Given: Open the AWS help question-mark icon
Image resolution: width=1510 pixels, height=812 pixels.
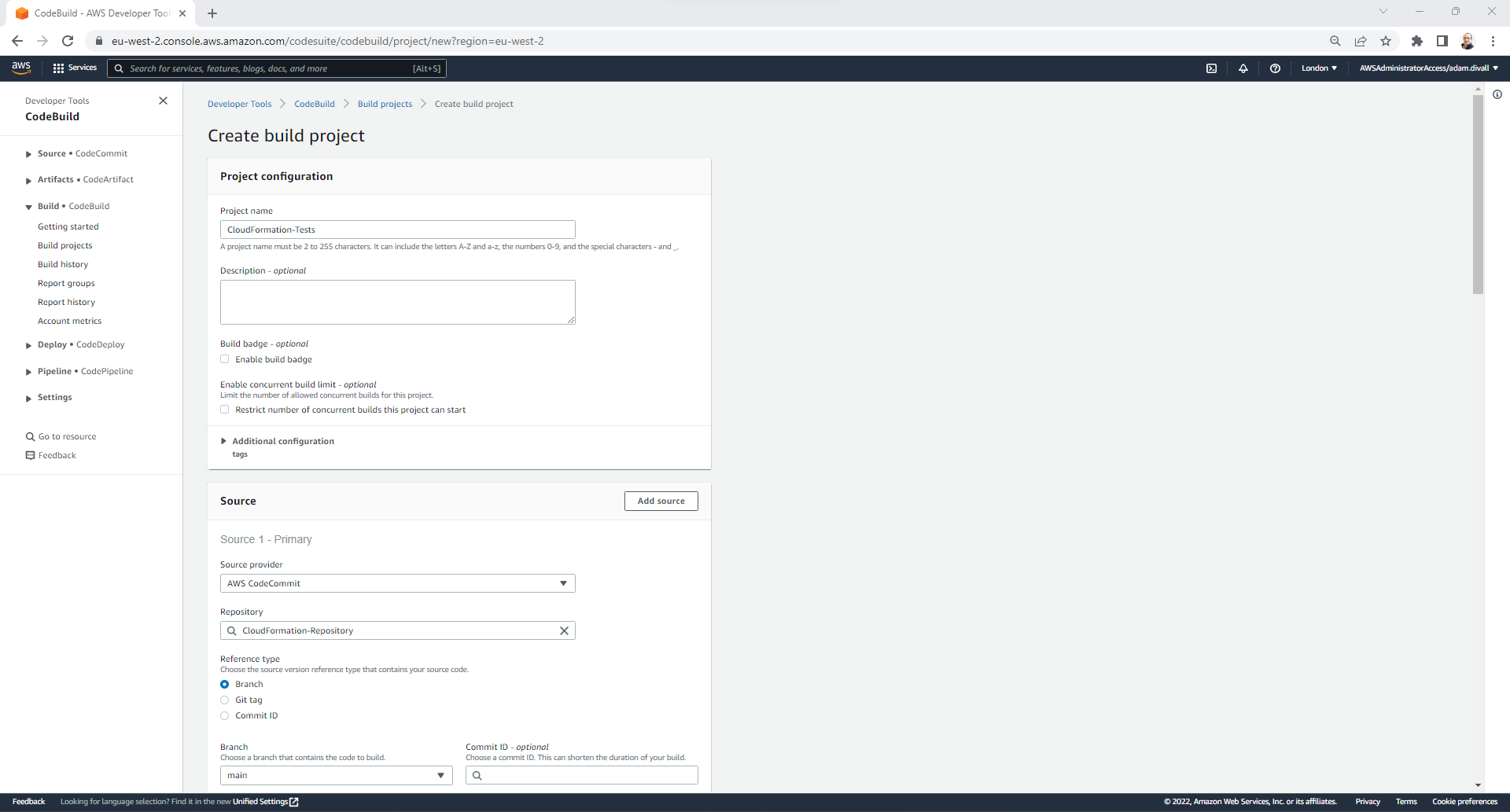Looking at the screenshot, I should click(x=1275, y=68).
